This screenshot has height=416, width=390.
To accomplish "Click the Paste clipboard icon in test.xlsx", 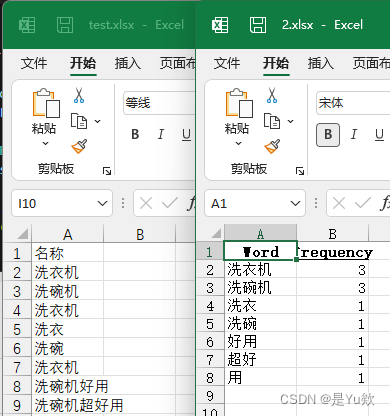I will click(x=46, y=103).
